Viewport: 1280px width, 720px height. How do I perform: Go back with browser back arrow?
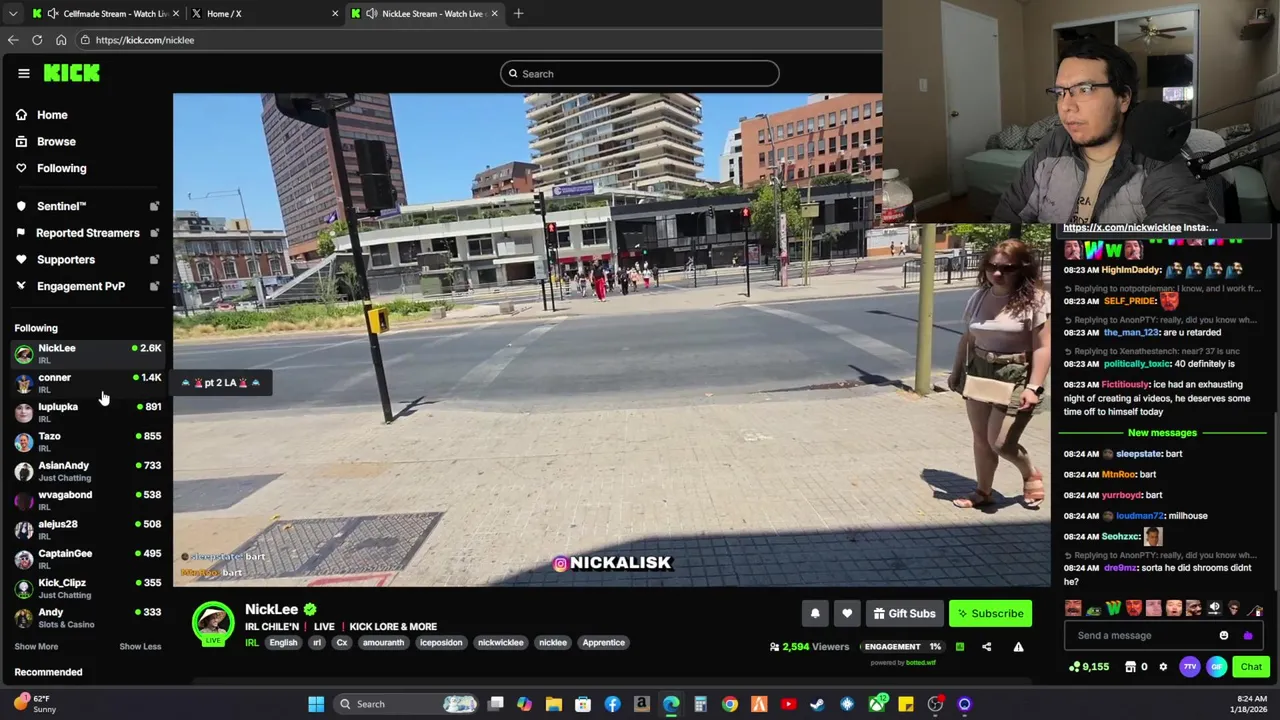[13, 40]
